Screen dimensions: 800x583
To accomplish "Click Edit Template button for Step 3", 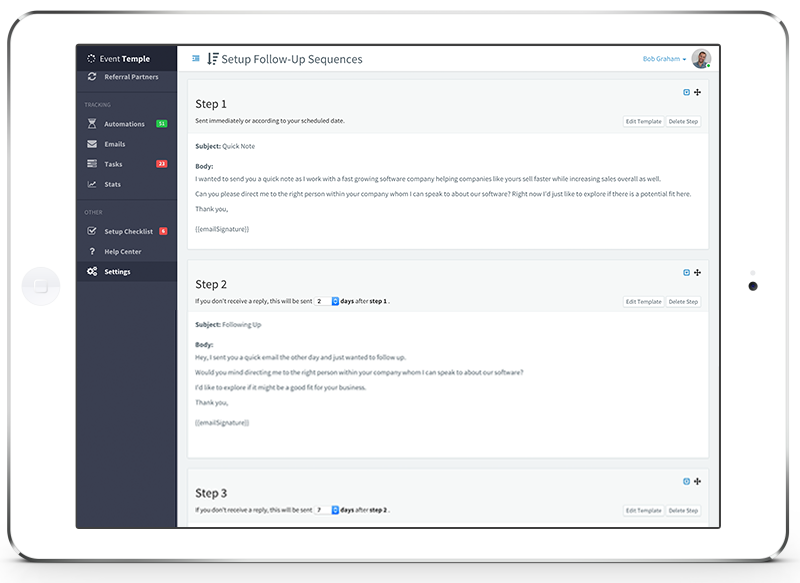I will pos(643,510).
